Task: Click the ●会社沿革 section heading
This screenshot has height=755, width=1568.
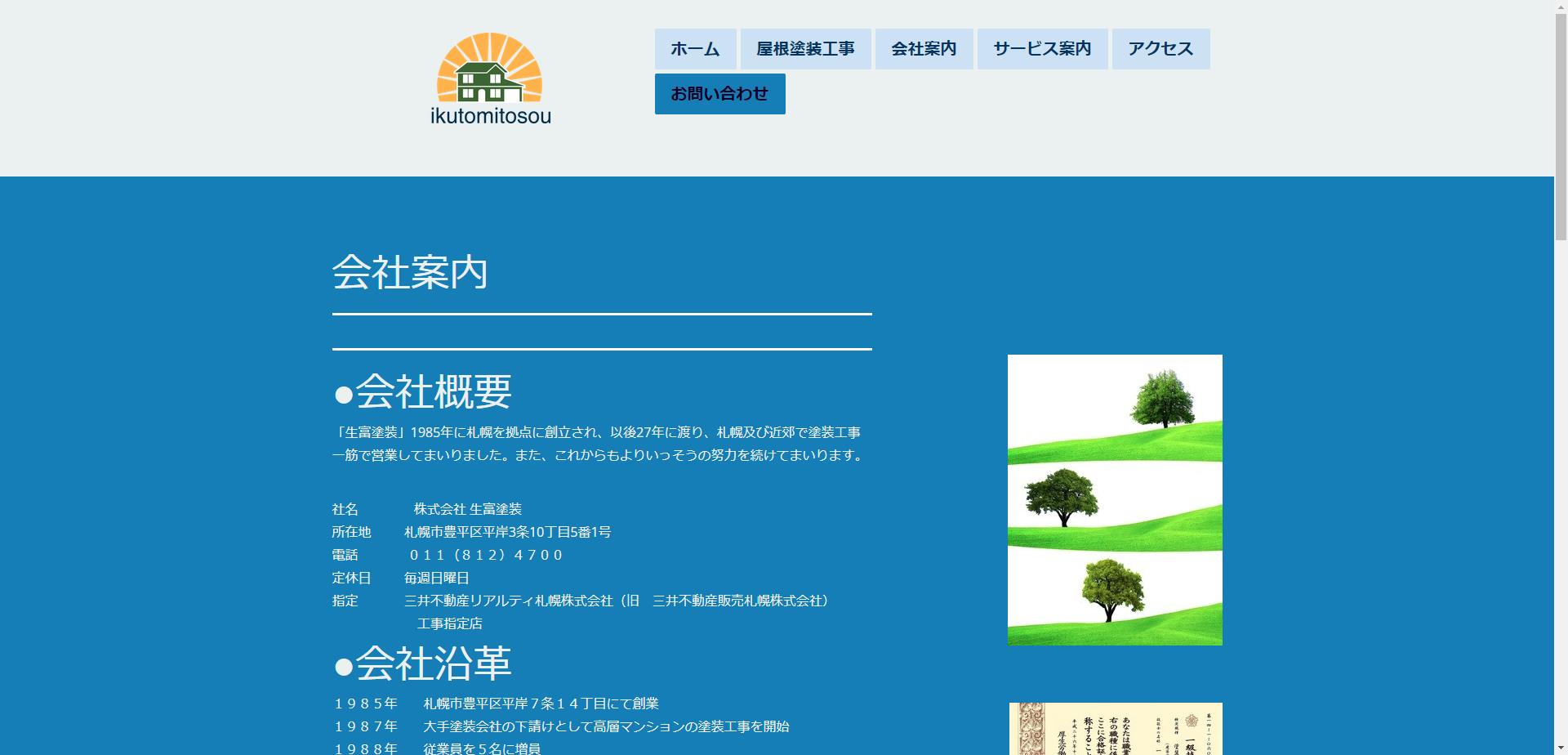Action: [421, 665]
